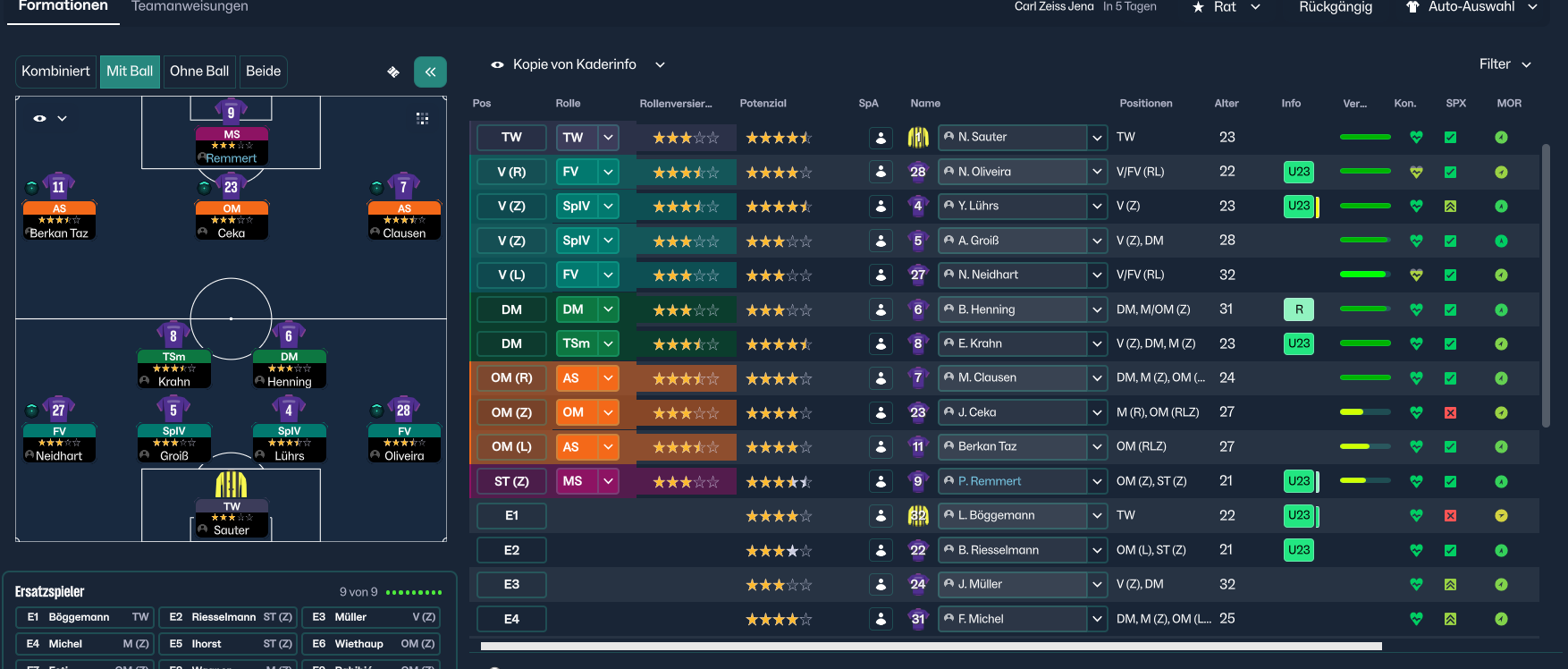
Task: Click the condition bar for Berkan Taz
Action: tap(1364, 446)
